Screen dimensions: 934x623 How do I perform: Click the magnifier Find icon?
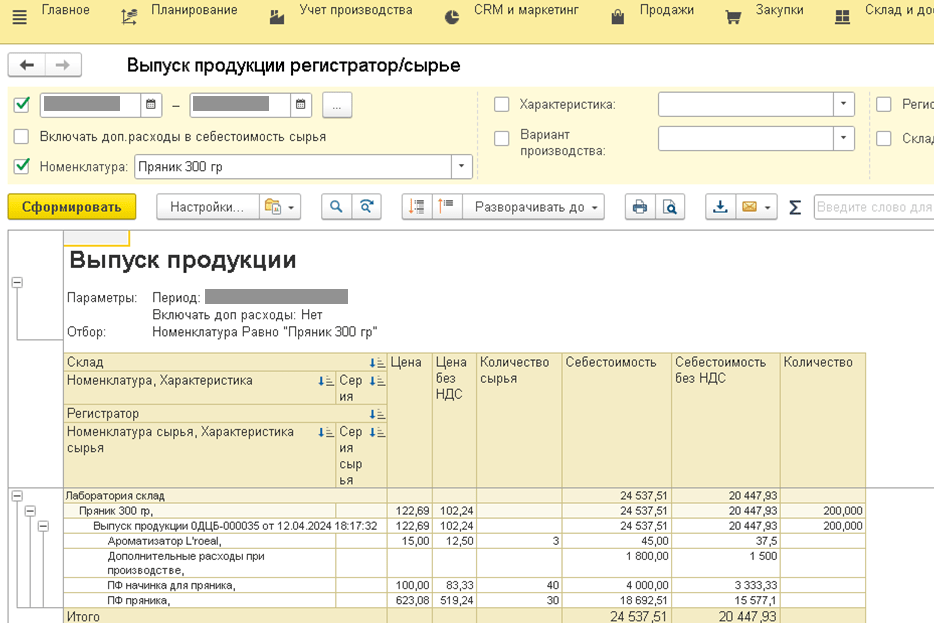[337, 207]
